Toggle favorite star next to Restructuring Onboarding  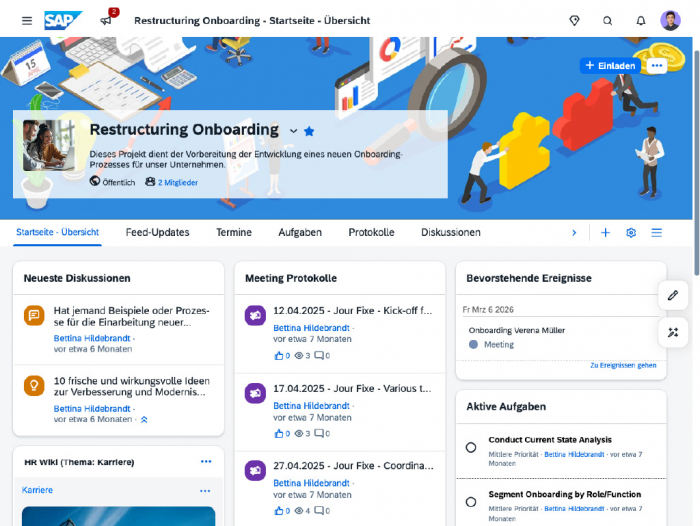click(309, 131)
